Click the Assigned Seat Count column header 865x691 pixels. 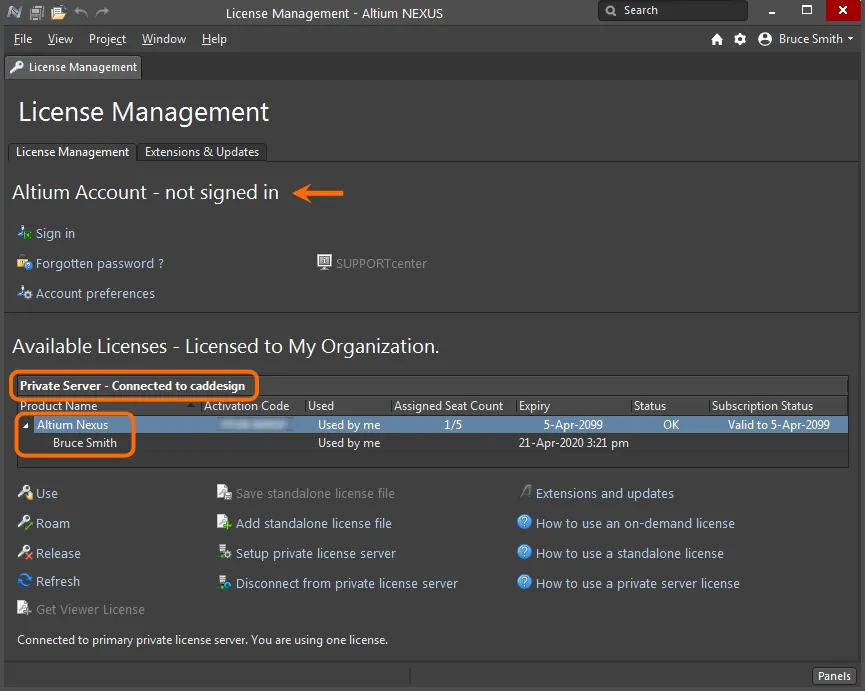click(x=448, y=406)
